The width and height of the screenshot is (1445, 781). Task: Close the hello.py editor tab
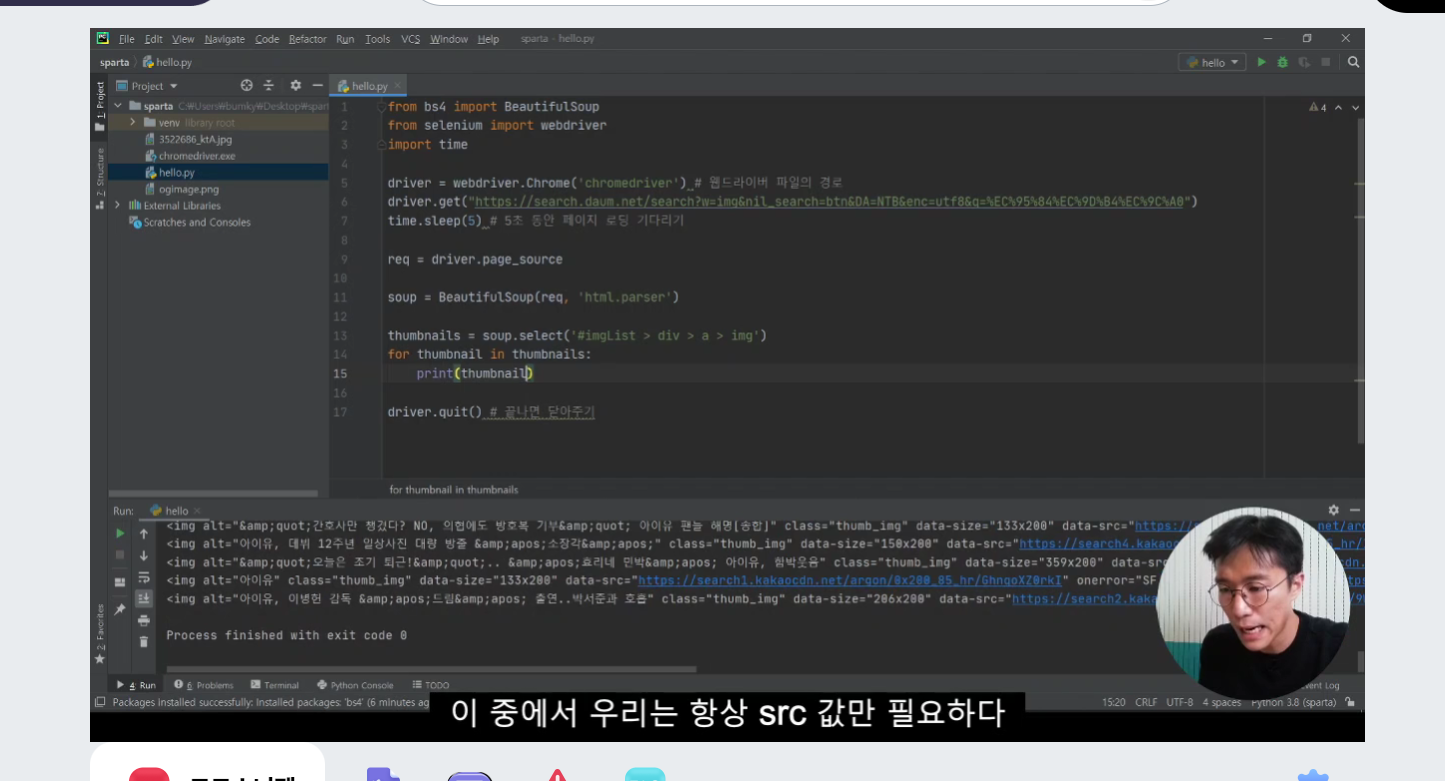(x=398, y=86)
